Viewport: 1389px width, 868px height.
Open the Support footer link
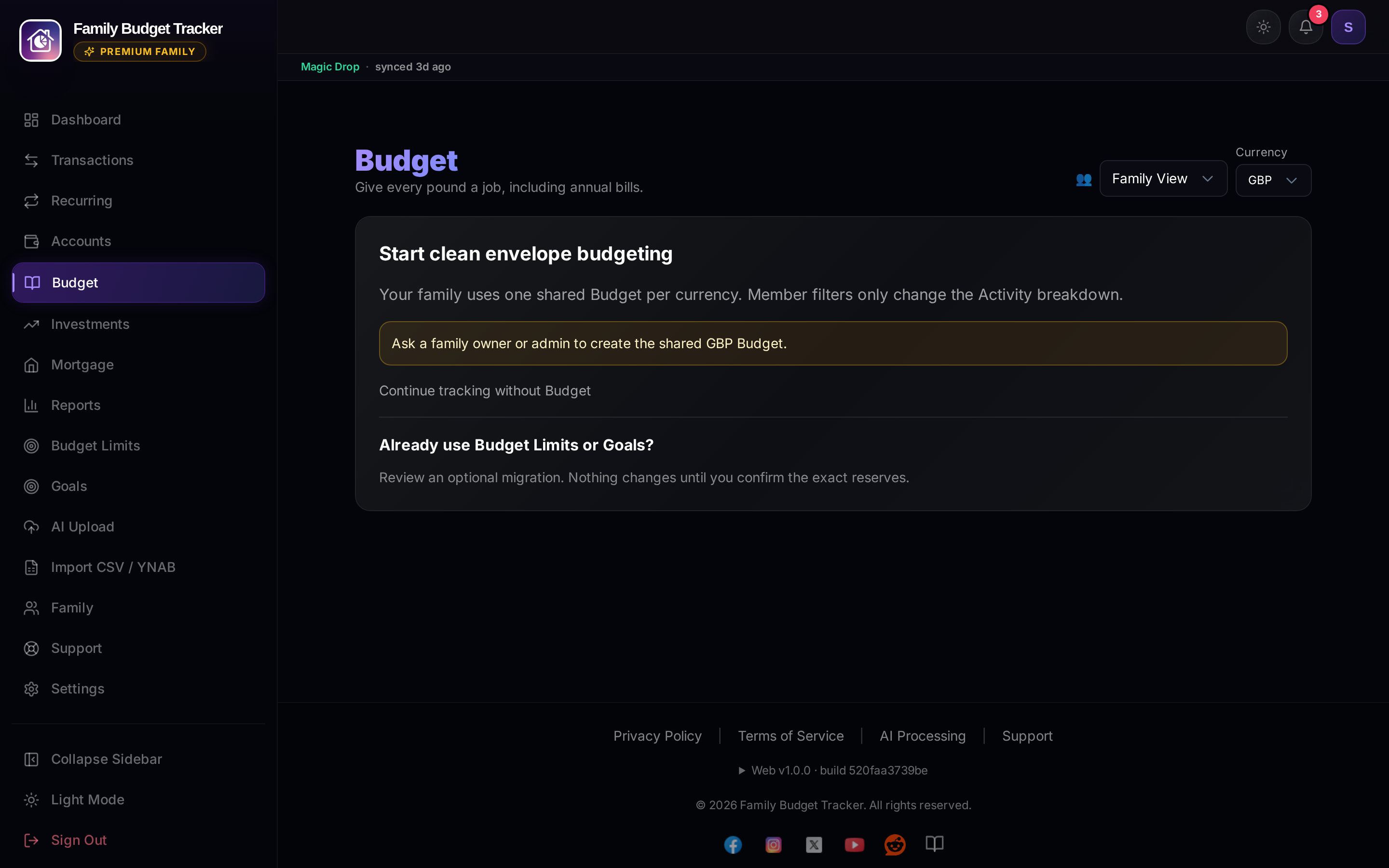(1027, 736)
